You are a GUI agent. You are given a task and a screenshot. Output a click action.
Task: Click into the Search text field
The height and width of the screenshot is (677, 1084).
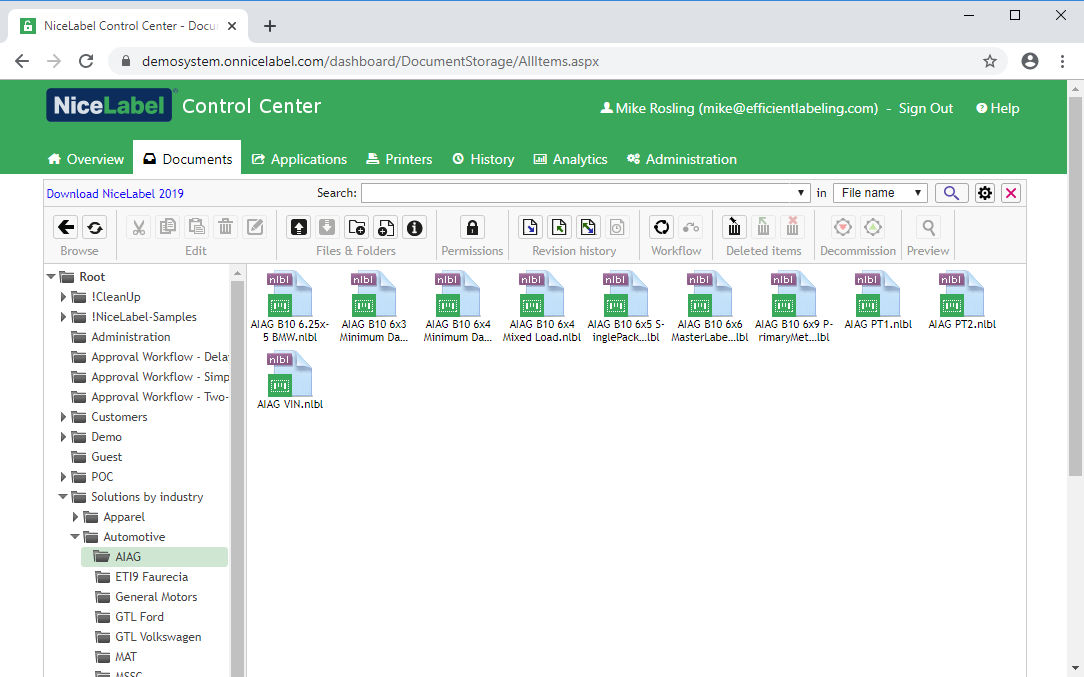580,193
